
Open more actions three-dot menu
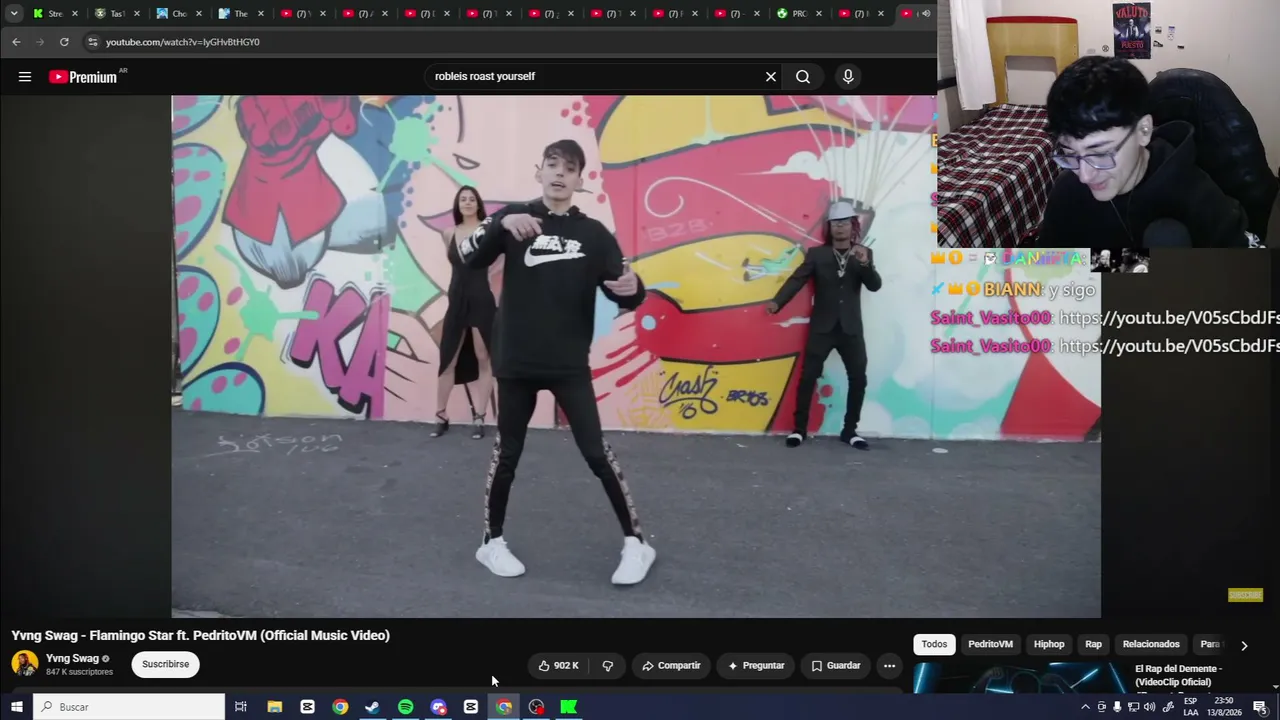point(889,666)
